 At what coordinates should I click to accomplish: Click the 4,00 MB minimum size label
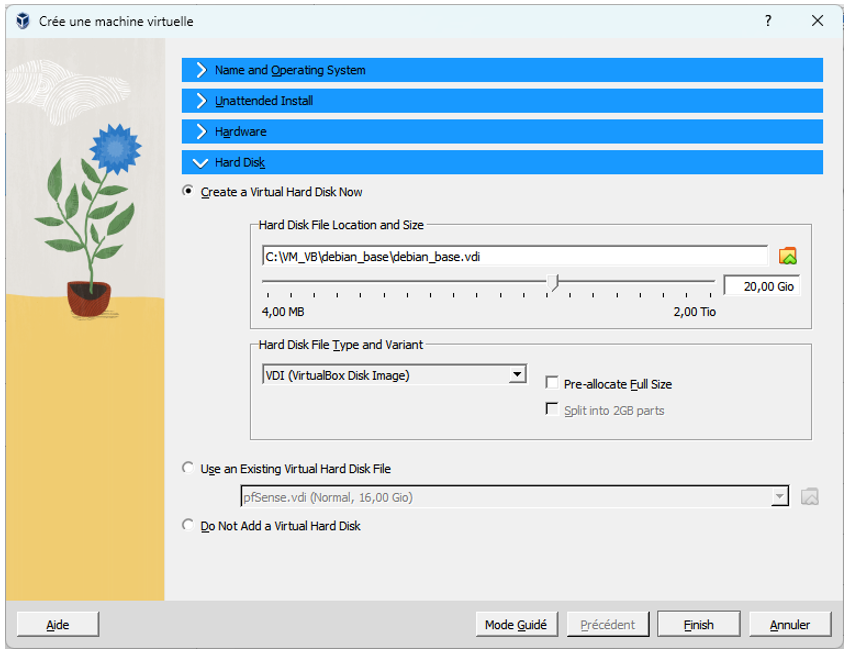click(283, 312)
